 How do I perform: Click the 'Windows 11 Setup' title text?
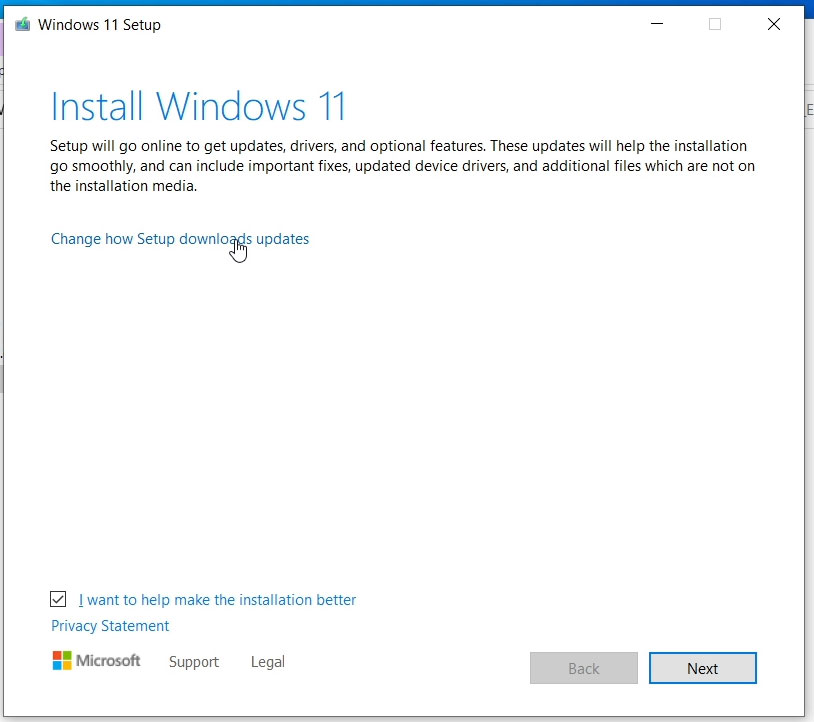pyautogui.click(x=99, y=25)
